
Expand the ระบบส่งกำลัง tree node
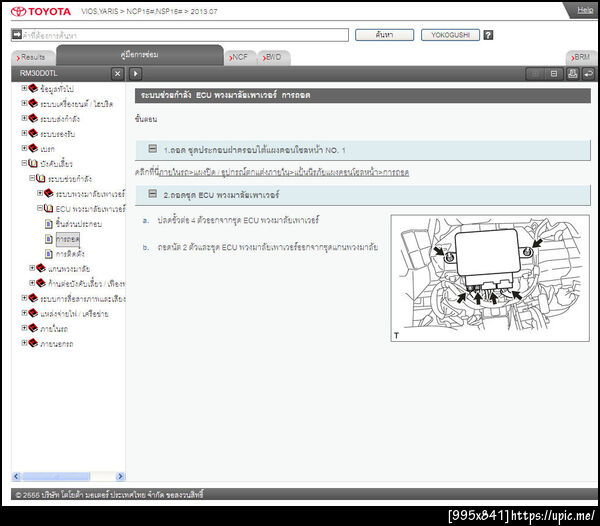tap(24, 118)
